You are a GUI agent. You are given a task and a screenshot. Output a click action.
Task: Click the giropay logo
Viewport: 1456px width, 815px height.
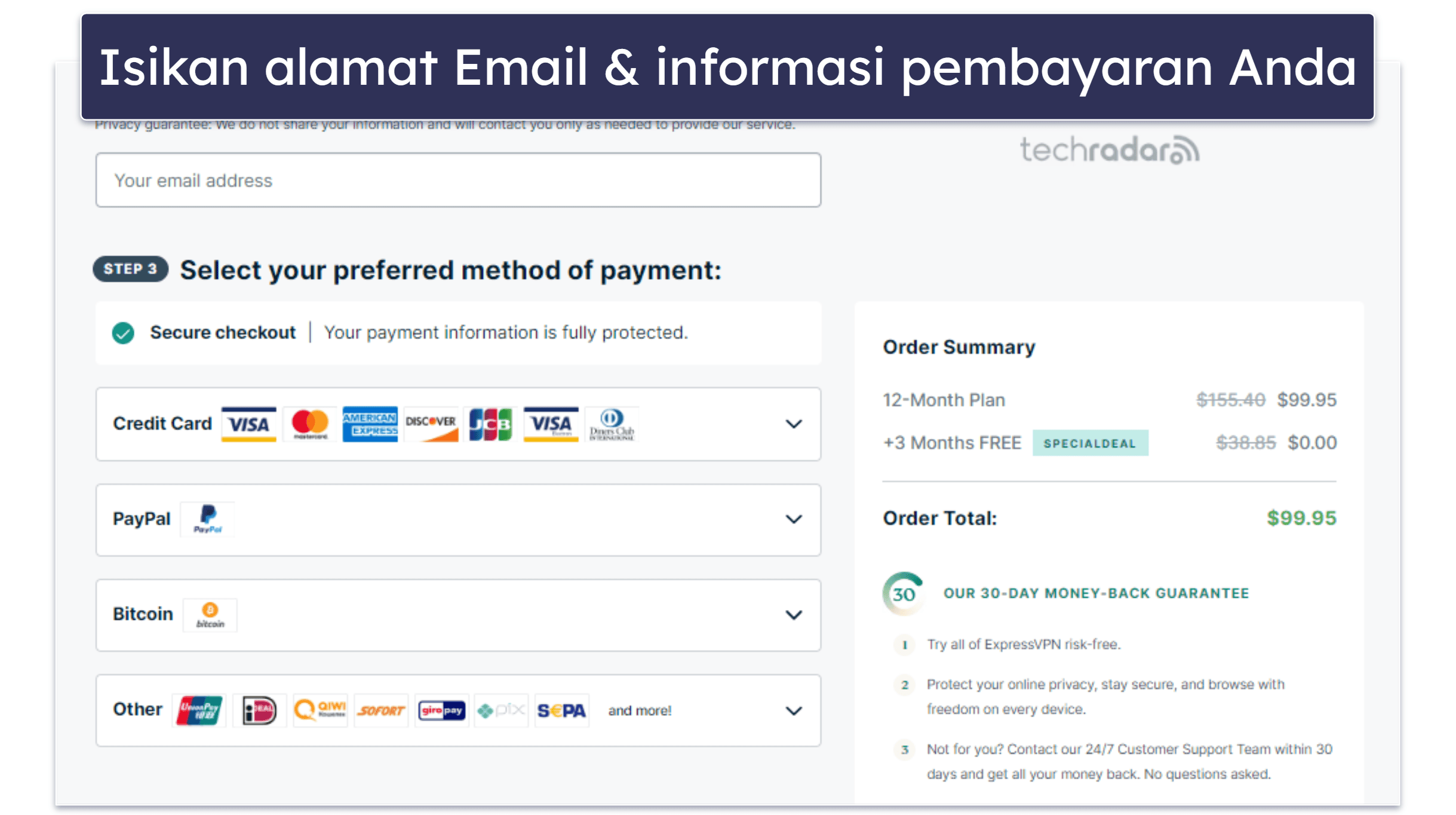(x=441, y=711)
